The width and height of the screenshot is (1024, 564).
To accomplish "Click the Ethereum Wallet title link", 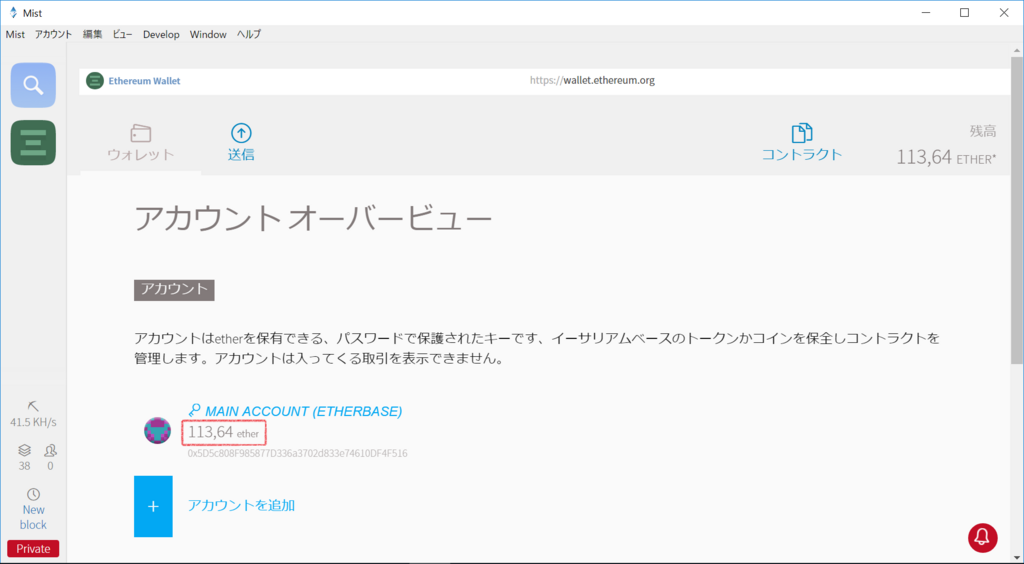I will pos(144,81).
